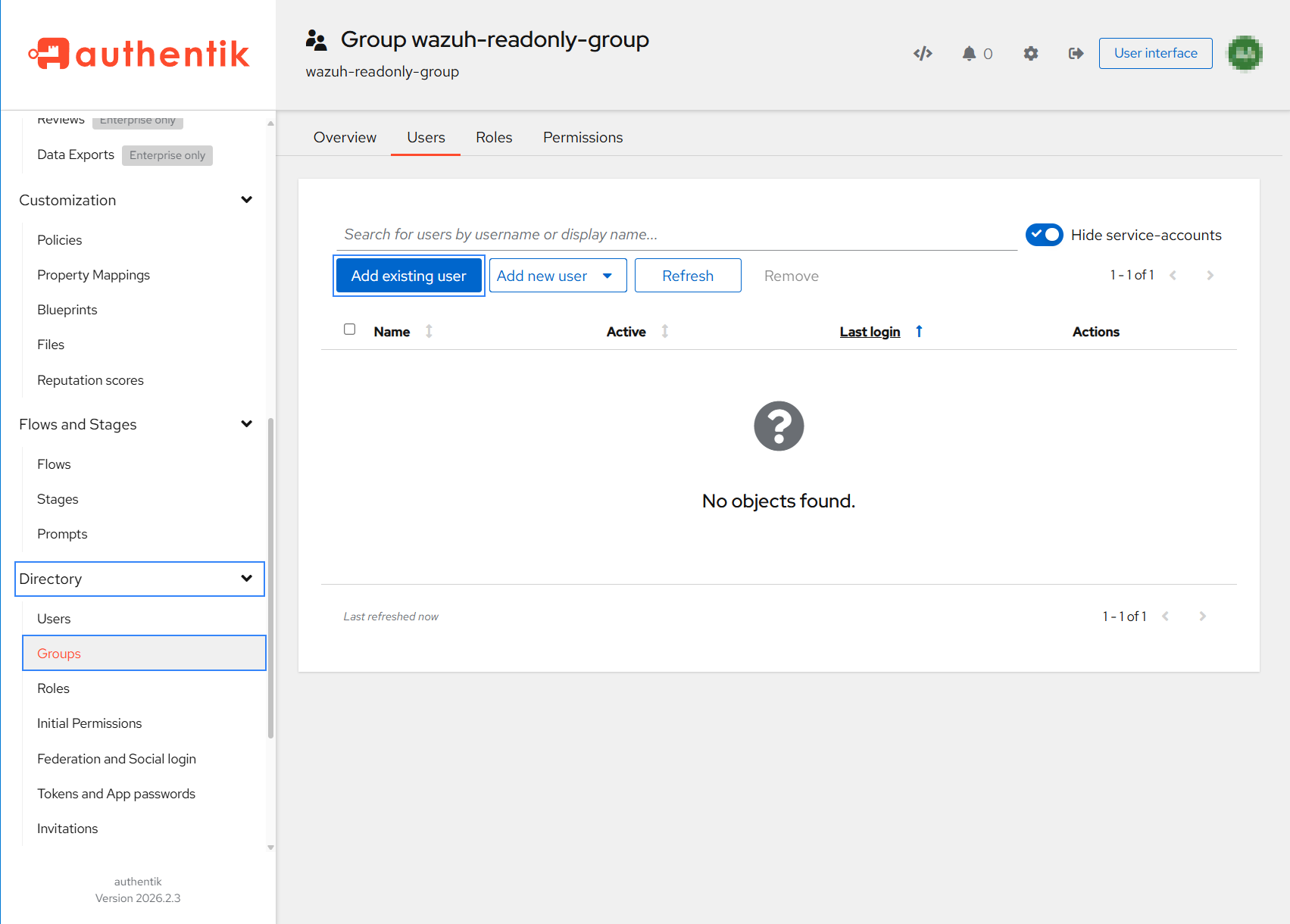Sort by Last login header link
The image size is (1290, 924).
(870, 332)
